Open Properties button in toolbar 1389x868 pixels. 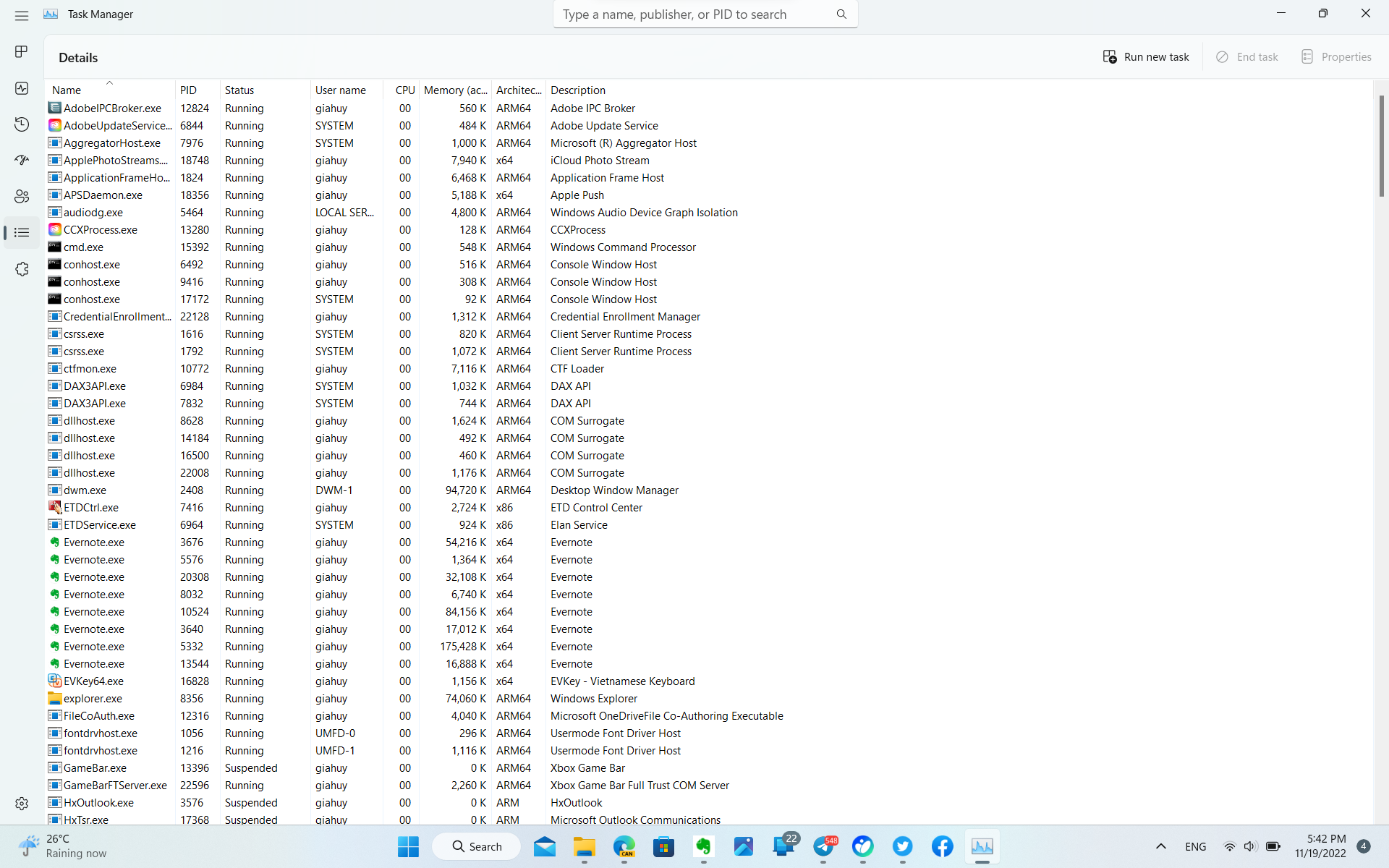click(x=1335, y=57)
